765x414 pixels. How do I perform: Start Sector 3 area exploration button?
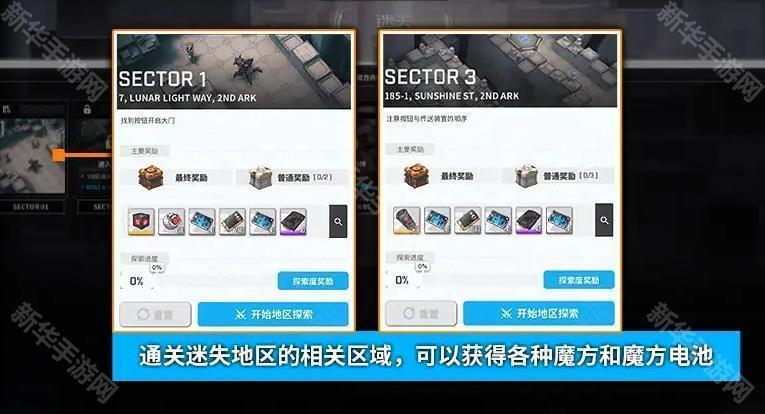(x=539, y=313)
